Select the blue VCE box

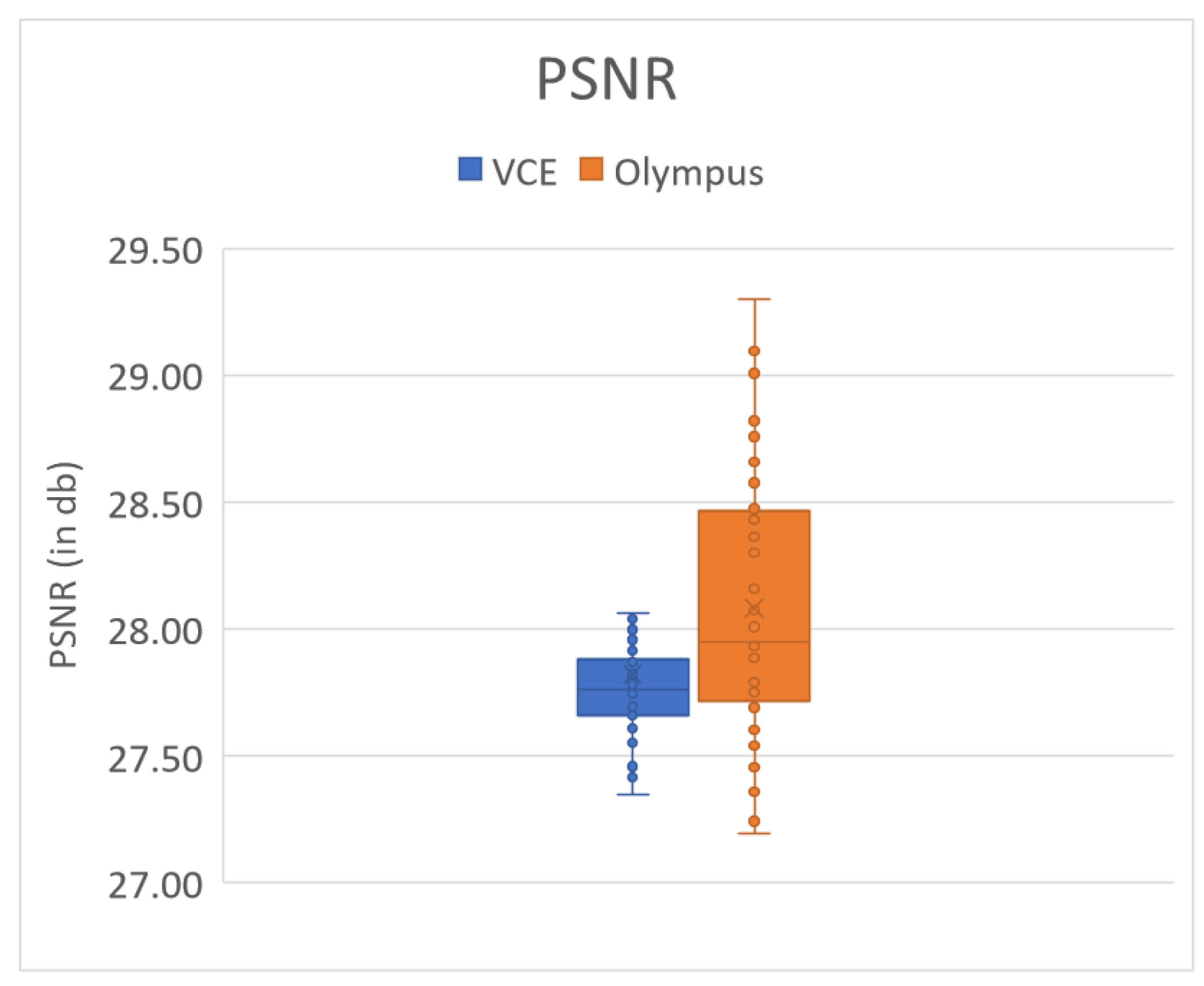633,687
